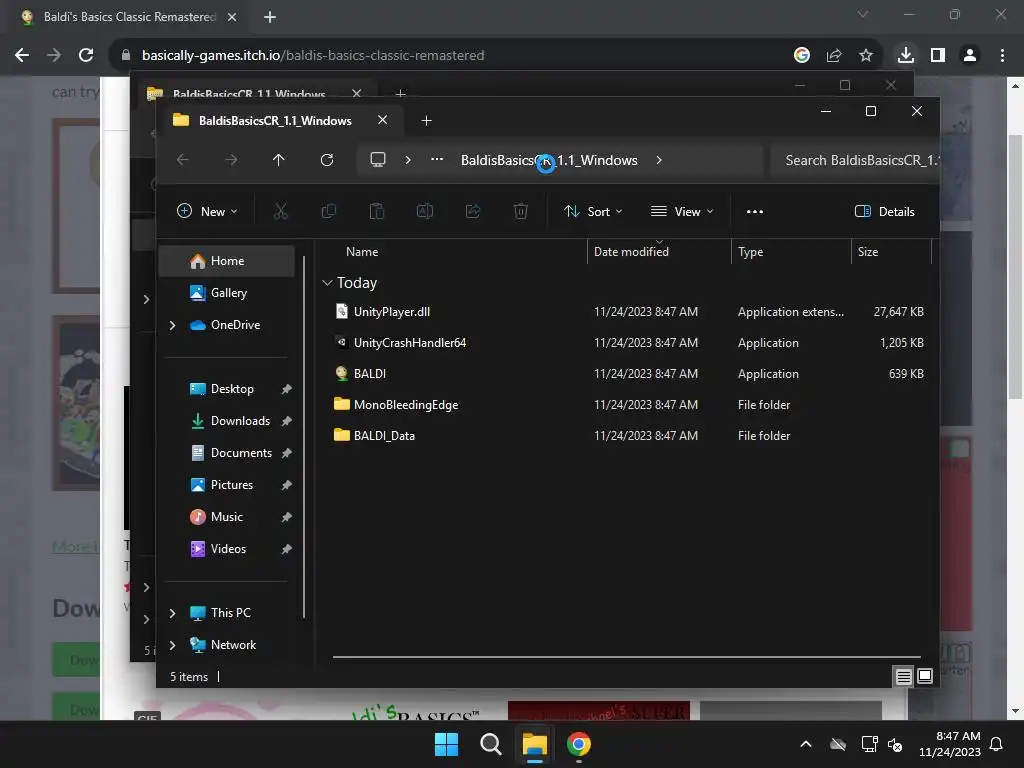Screen dimensions: 1024x768
Task: Click the Cut scissors icon in Explorer toolbar
Action: pyautogui.click(x=280, y=211)
